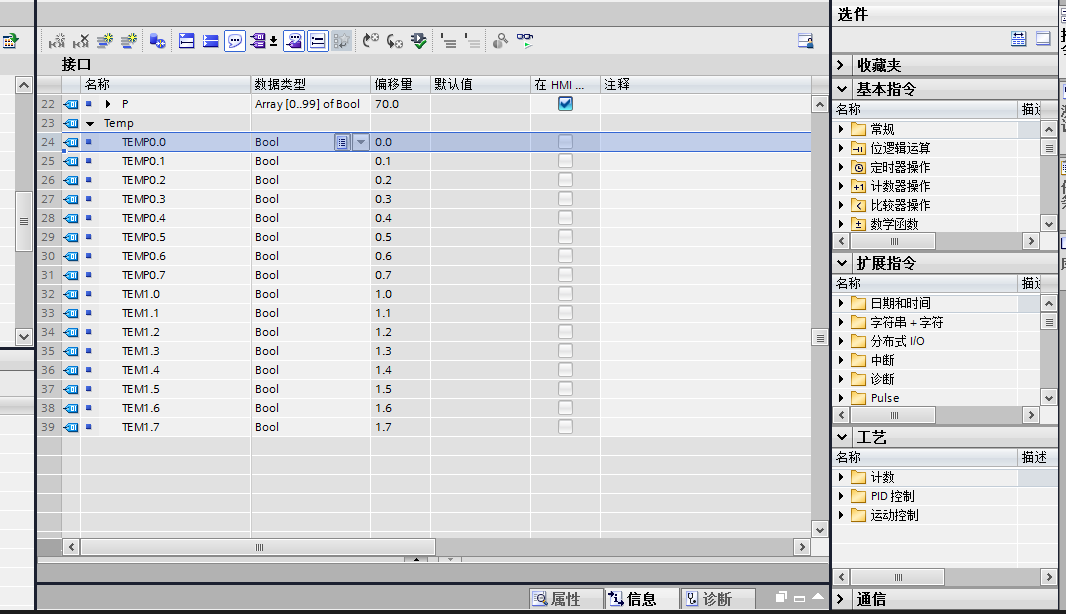Screen dimensions: 1066x614
Task: Click the blue cylinder block update icon
Action: [x=158, y=41]
